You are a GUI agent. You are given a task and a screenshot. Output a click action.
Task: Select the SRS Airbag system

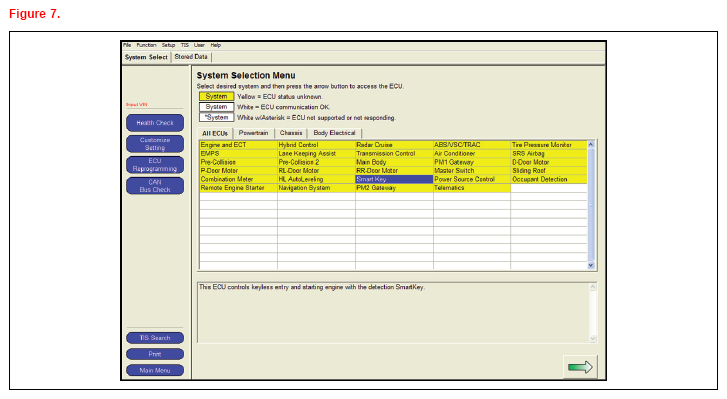(x=549, y=153)
